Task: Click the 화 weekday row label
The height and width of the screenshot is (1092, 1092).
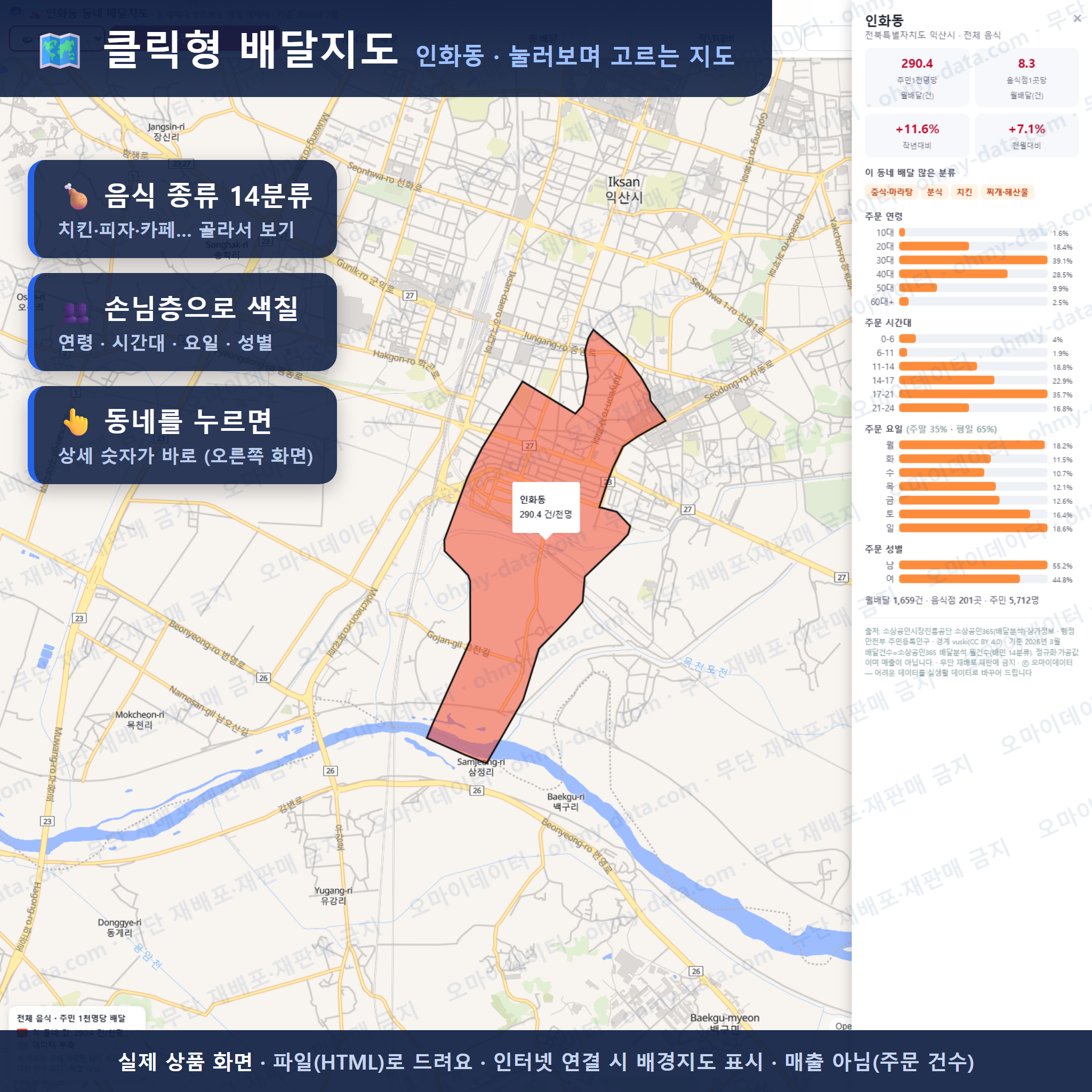Action: (890, 459)
